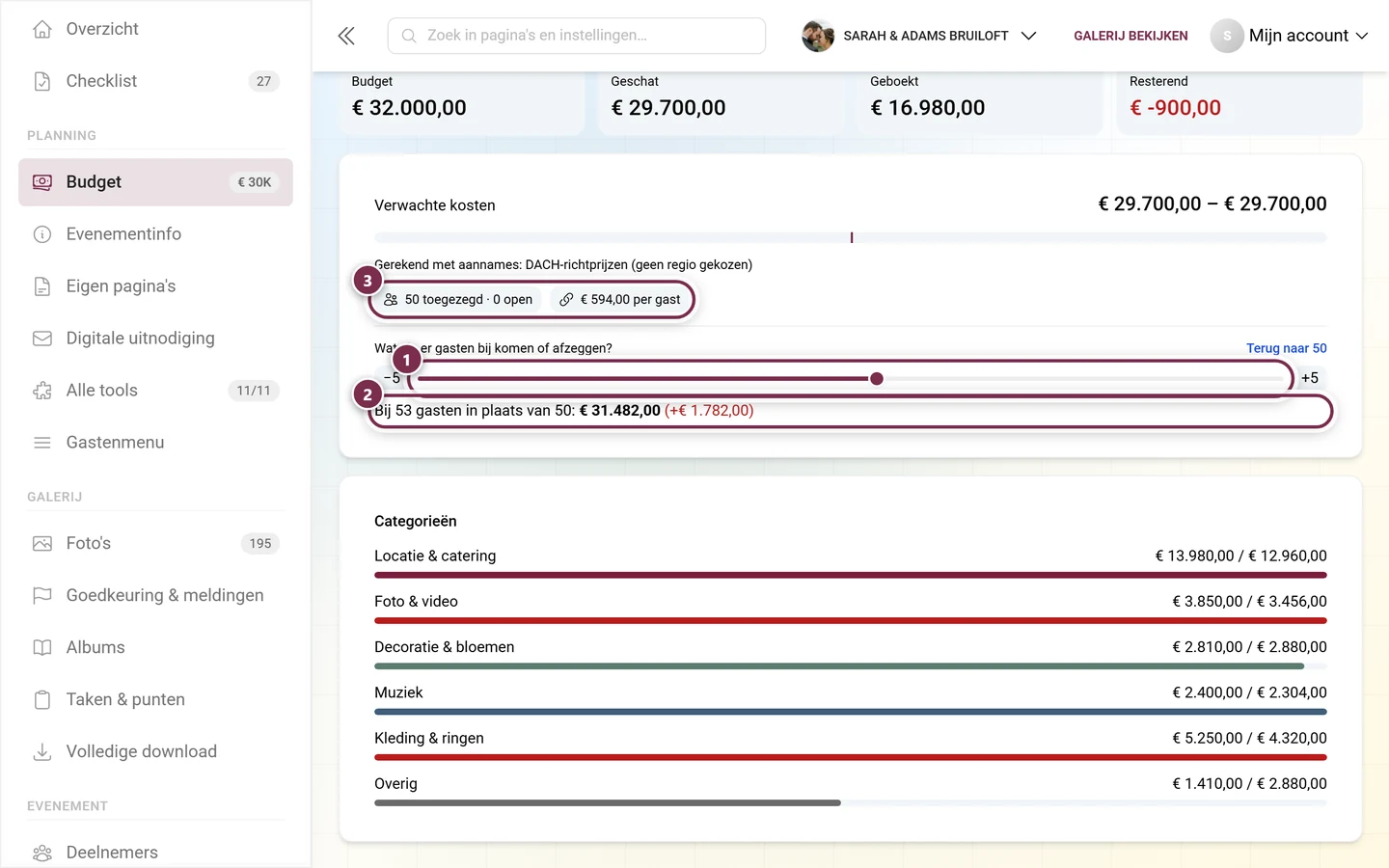Open Digitale uitnodiging envelope icon
The image size is (1389, 868).
(42, 338)
